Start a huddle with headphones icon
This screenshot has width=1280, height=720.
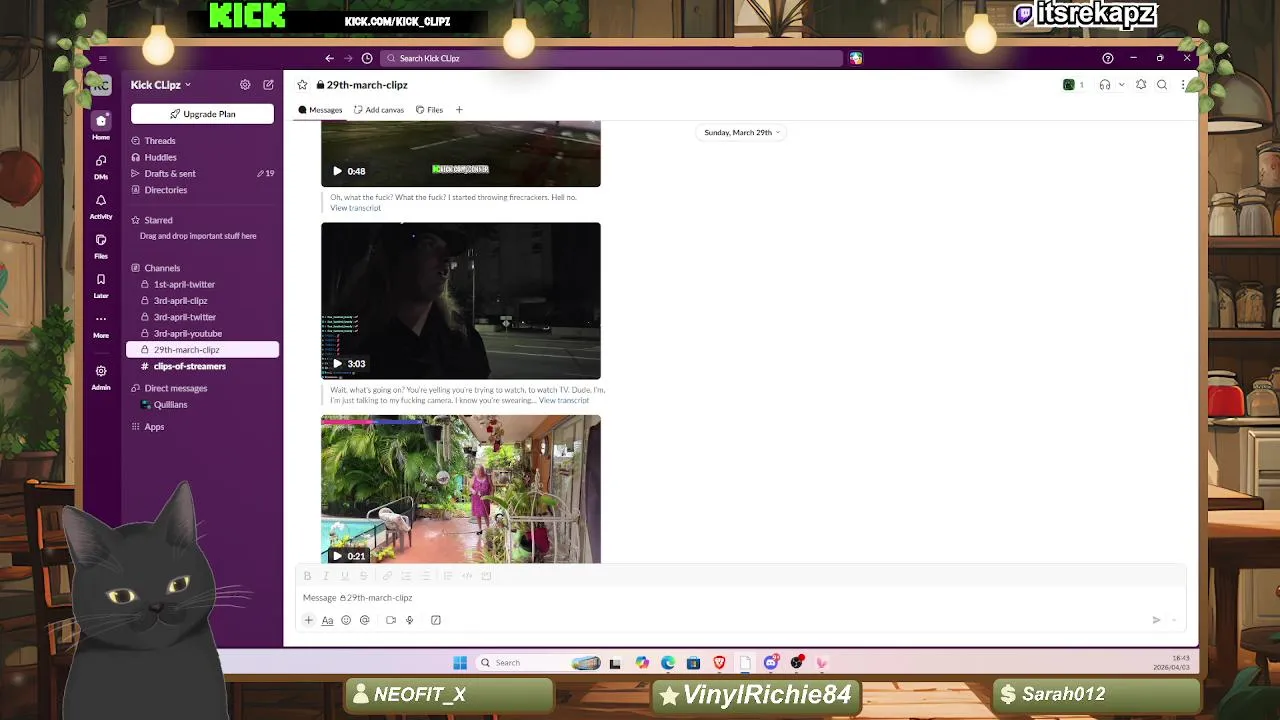click(1105, 85)
